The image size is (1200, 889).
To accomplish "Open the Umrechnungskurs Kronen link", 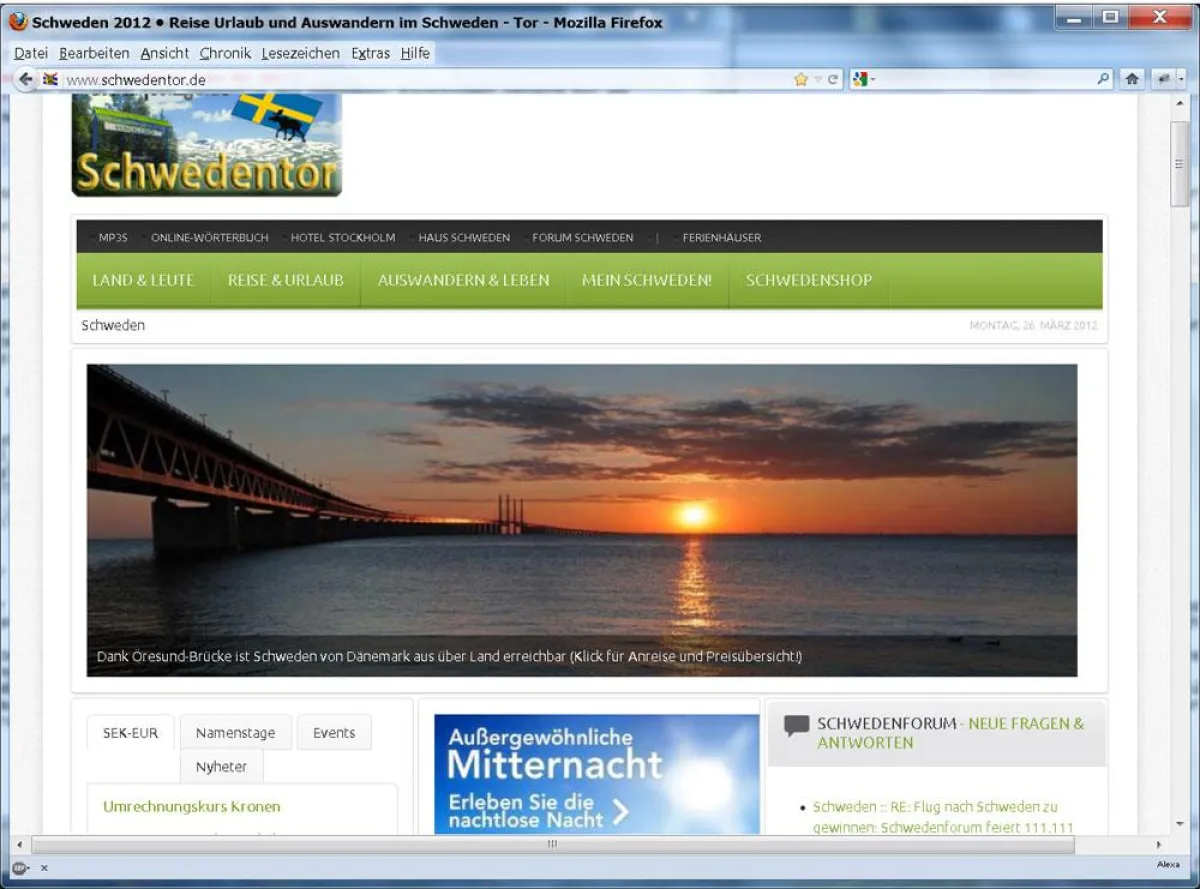I will pos(190,807).
